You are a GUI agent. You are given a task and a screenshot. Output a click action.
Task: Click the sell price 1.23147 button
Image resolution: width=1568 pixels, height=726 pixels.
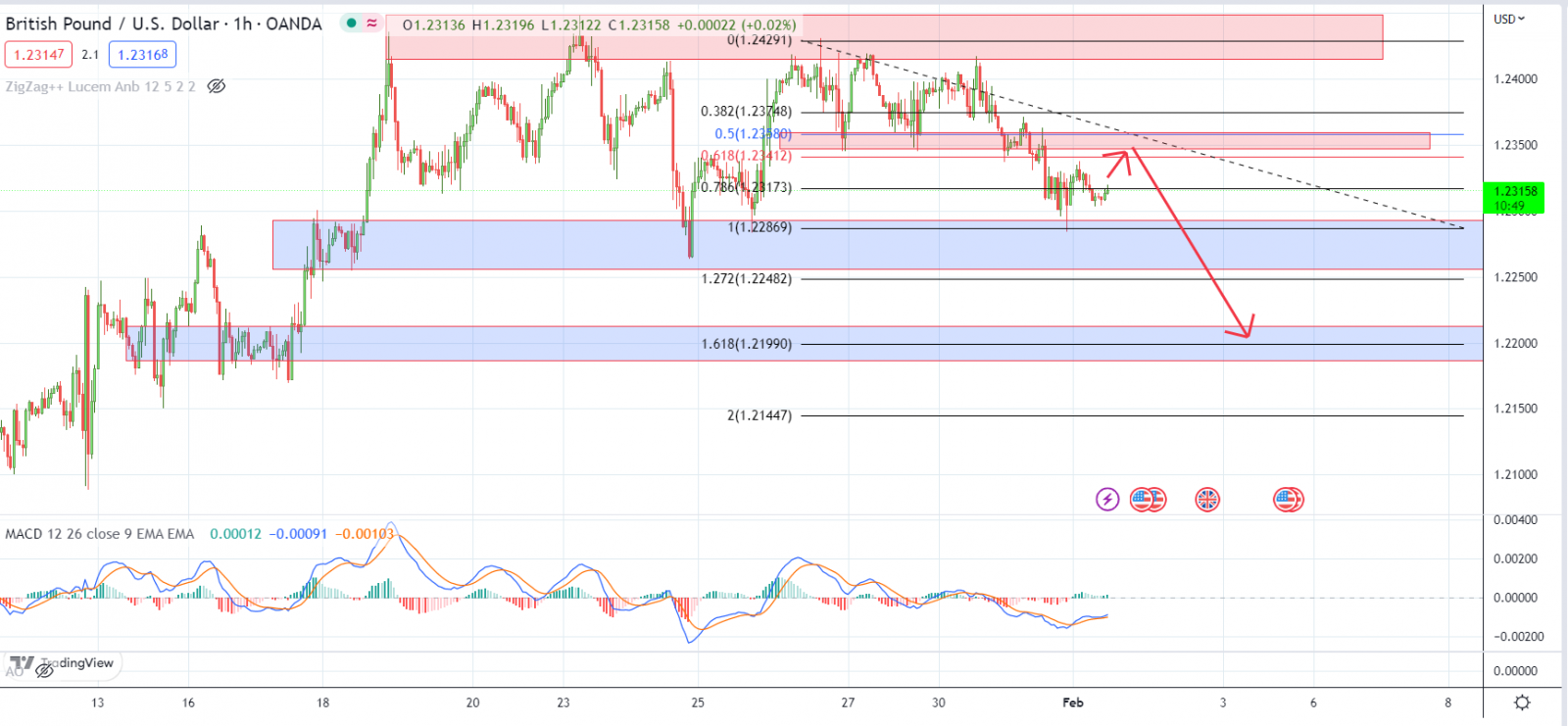[x=38, y=55]
